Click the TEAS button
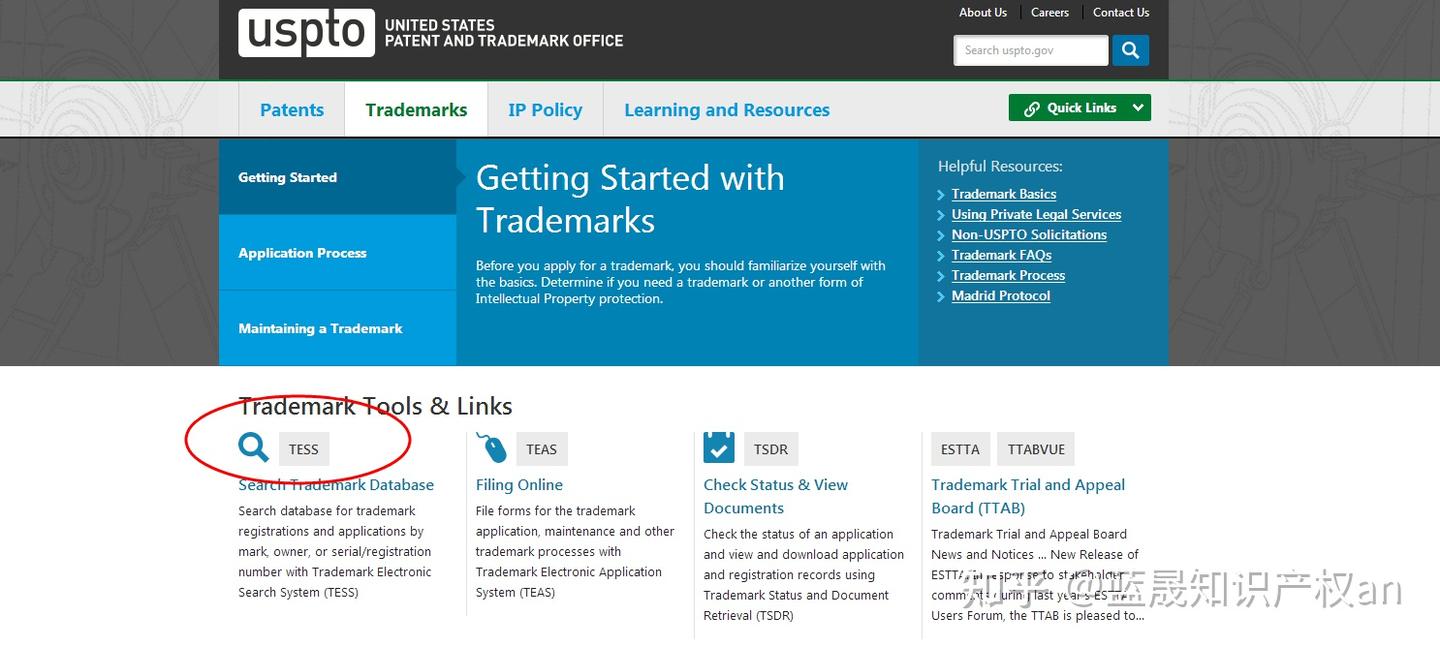 (x=542, y=449)
